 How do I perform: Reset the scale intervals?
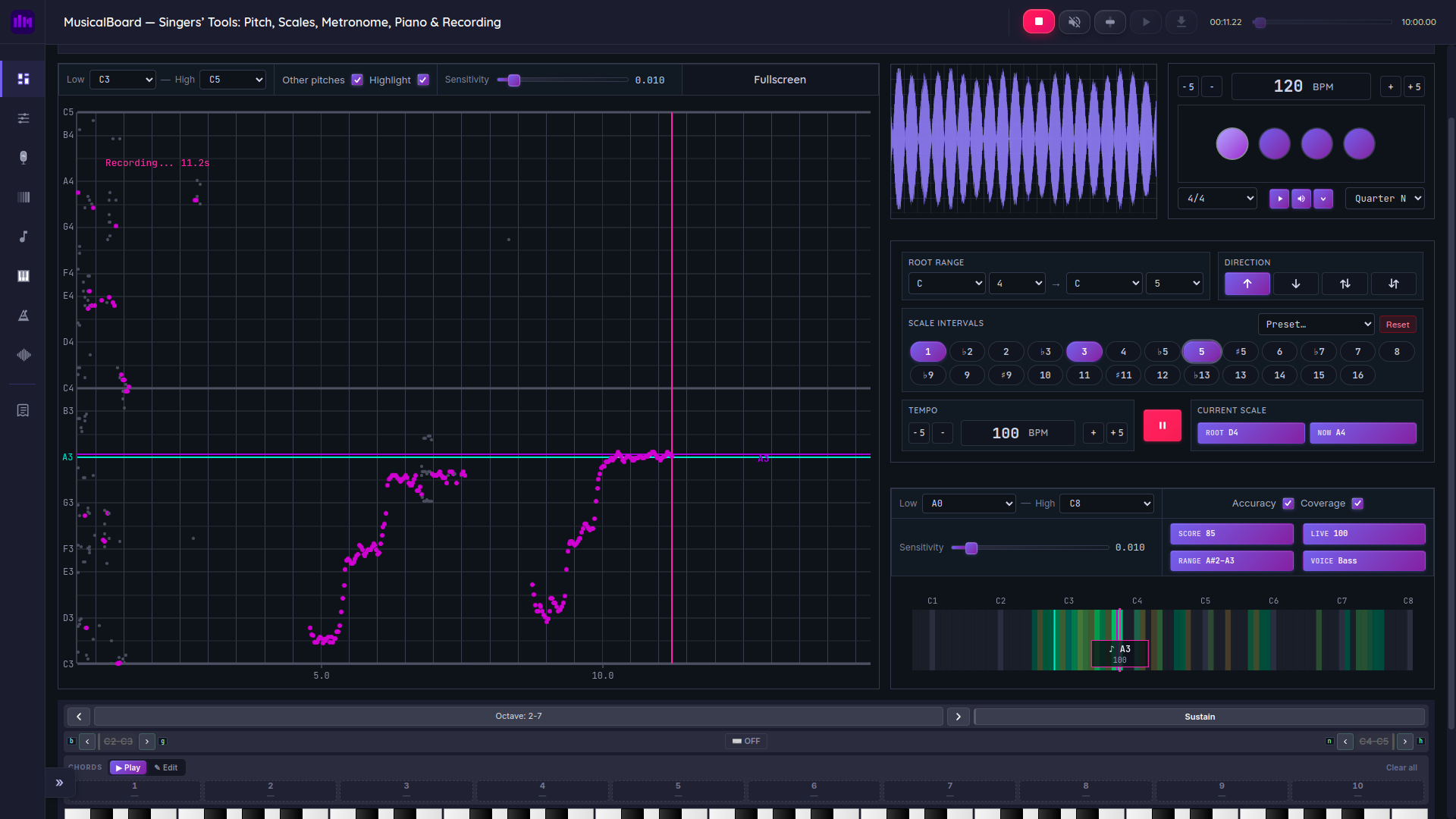1398,325
